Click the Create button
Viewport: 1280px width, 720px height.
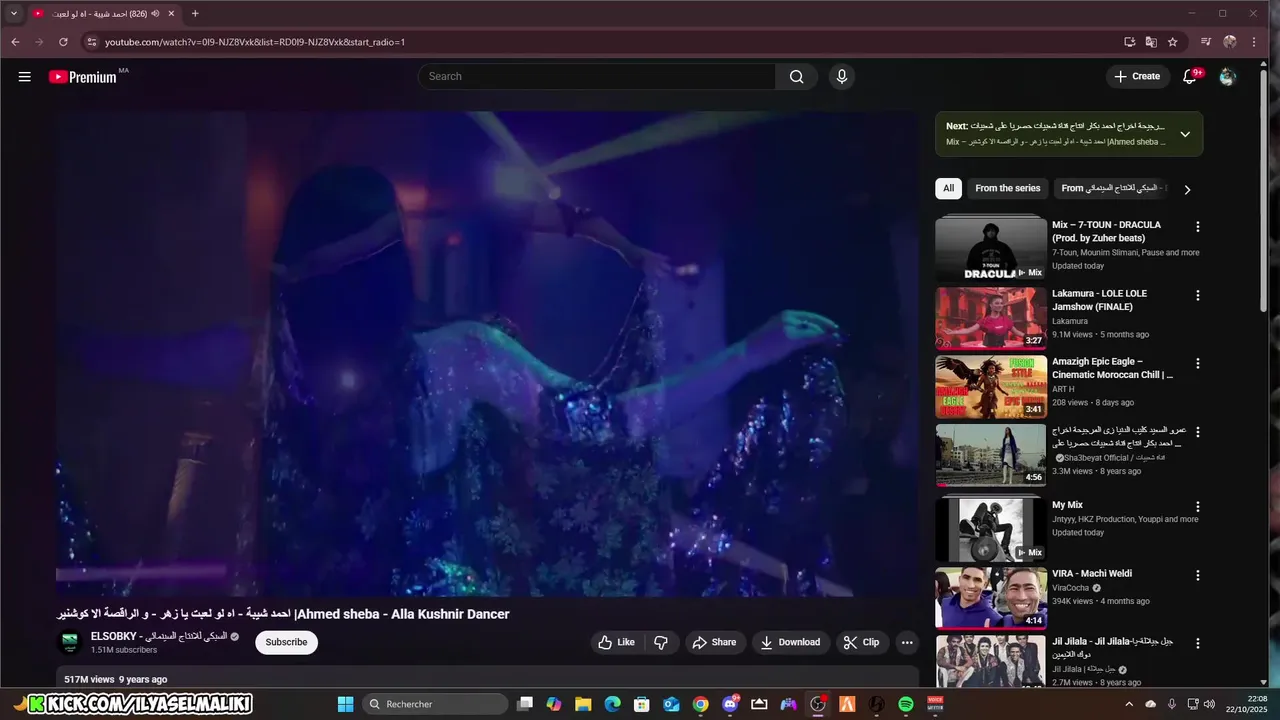click(1138, 77)
